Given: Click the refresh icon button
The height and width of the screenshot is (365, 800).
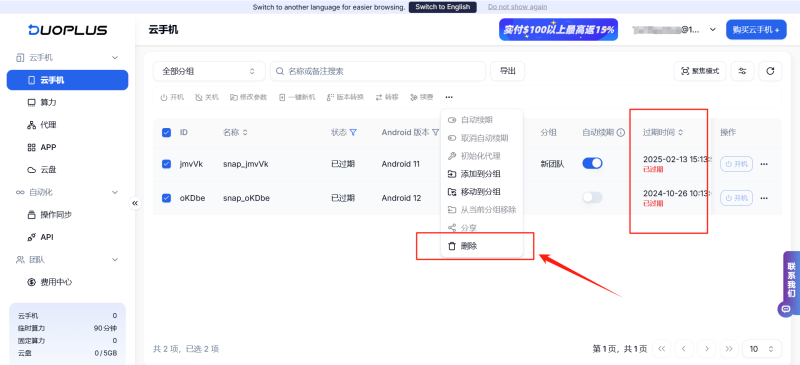Looking at the screenshot, I should click(770, 71).
